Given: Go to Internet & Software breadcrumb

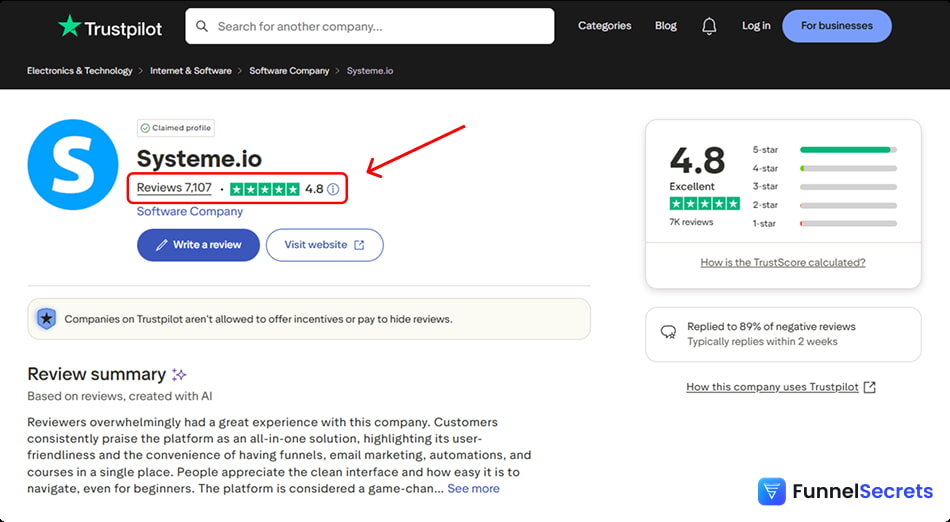Looking at the screenshot, I should (x=191, y=71).
